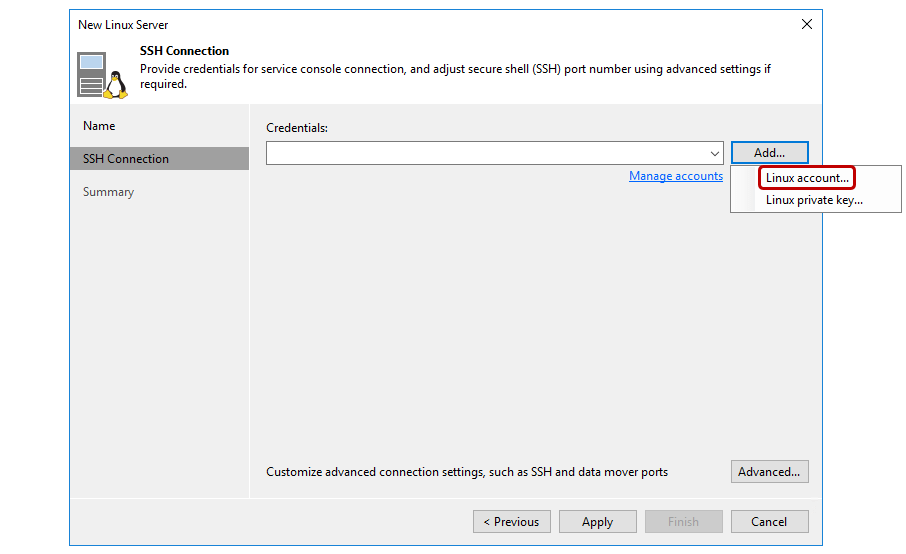
Task: Go back with the Previous button
Action: pos(511,522)
